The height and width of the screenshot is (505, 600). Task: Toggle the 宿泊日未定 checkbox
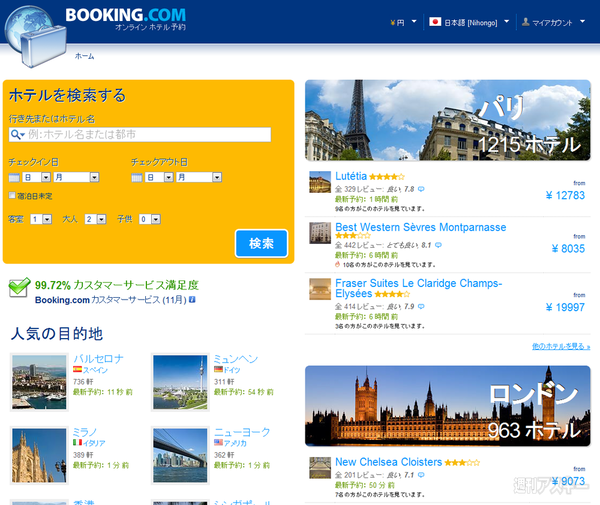12,195
